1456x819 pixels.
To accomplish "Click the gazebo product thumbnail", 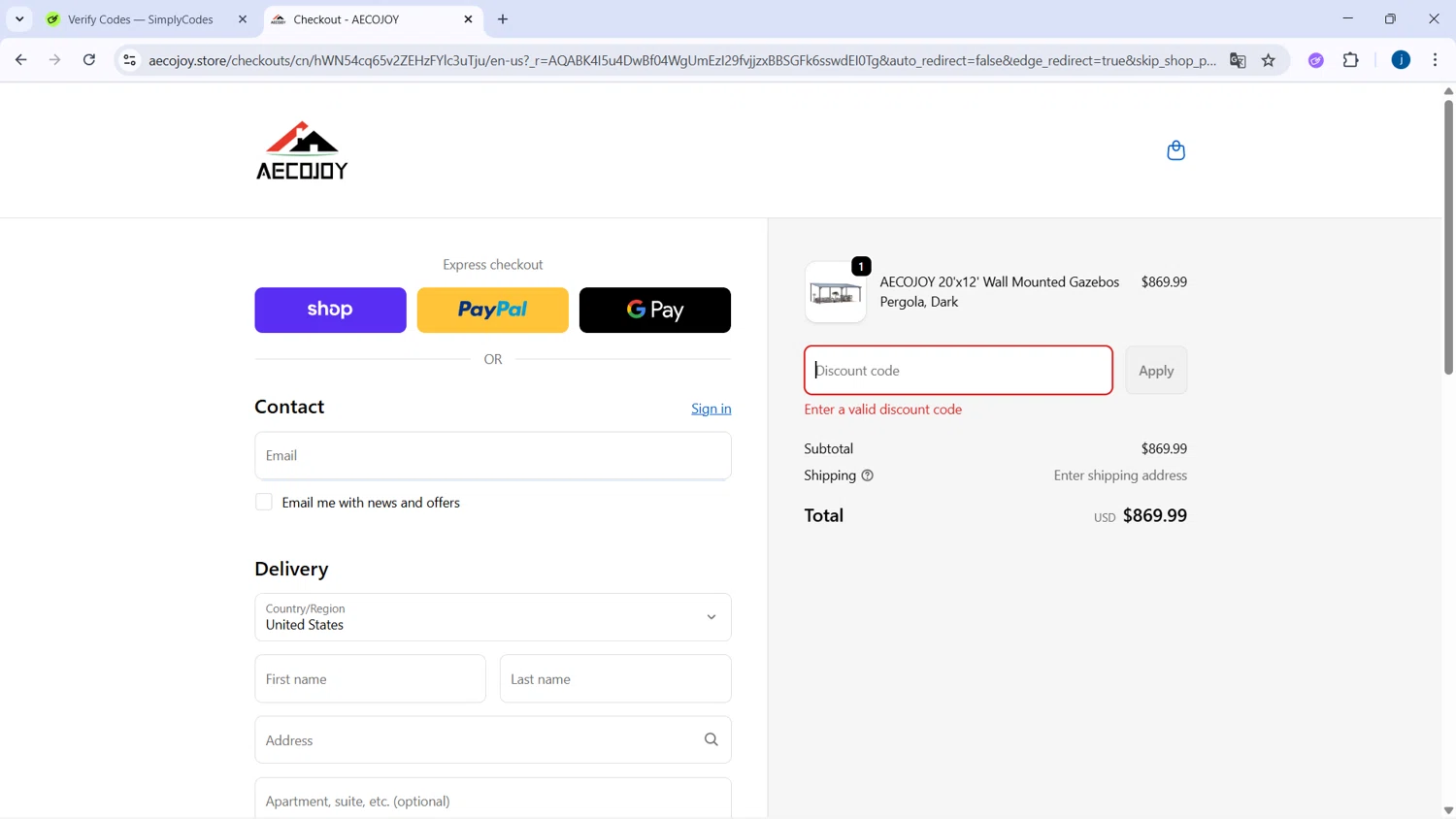I will click(x=836, y=292).
